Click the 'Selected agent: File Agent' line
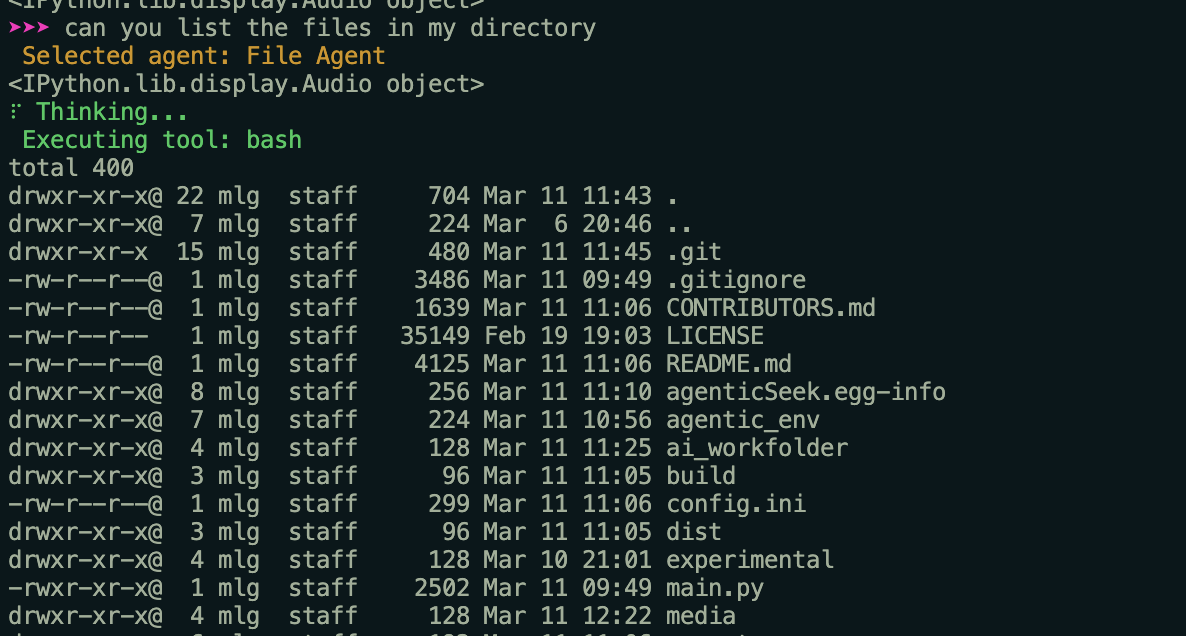The height and width of the screenshot is (636, 1186). (x=203, y=56)
